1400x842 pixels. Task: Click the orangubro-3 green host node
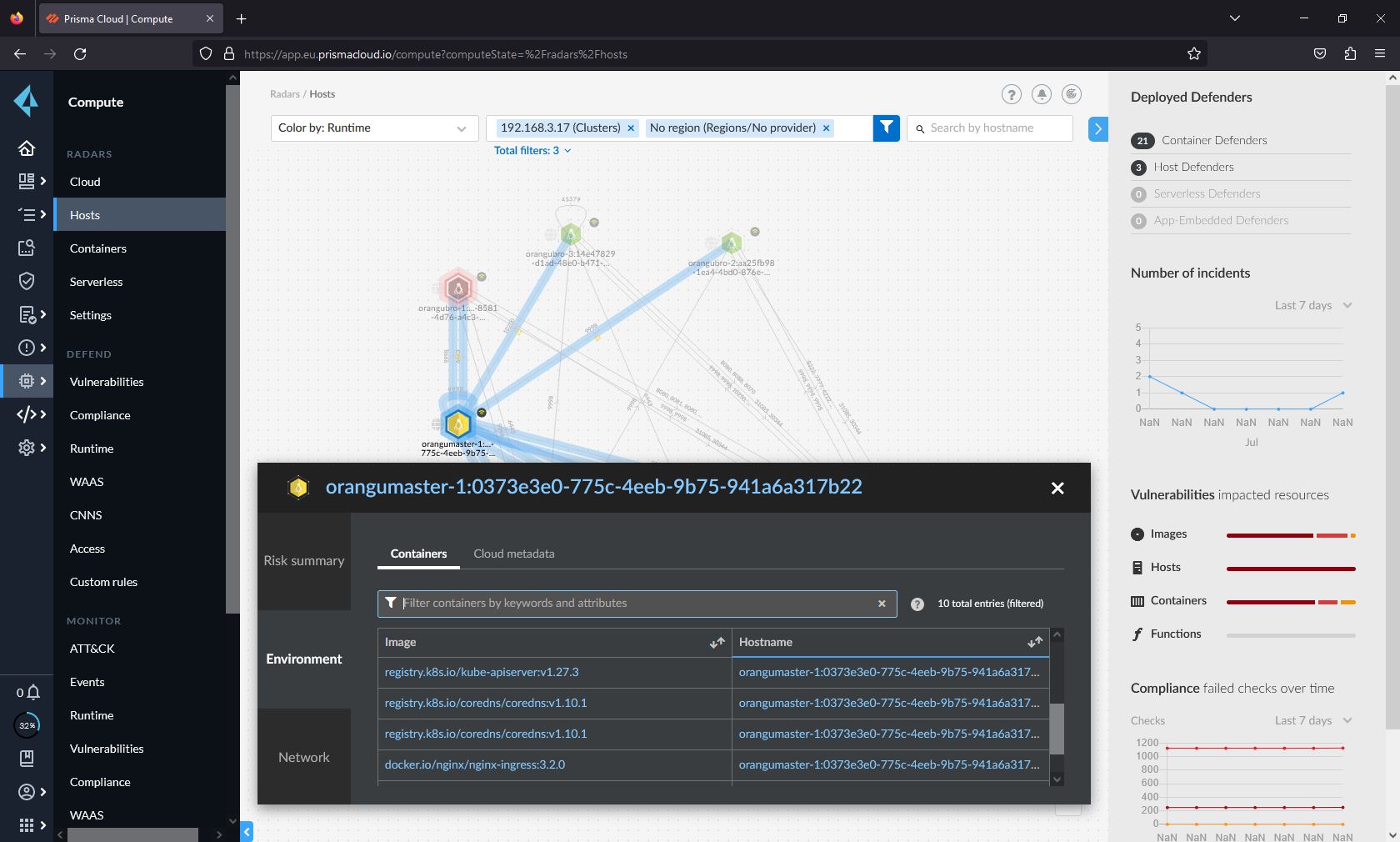coord(570,234)
